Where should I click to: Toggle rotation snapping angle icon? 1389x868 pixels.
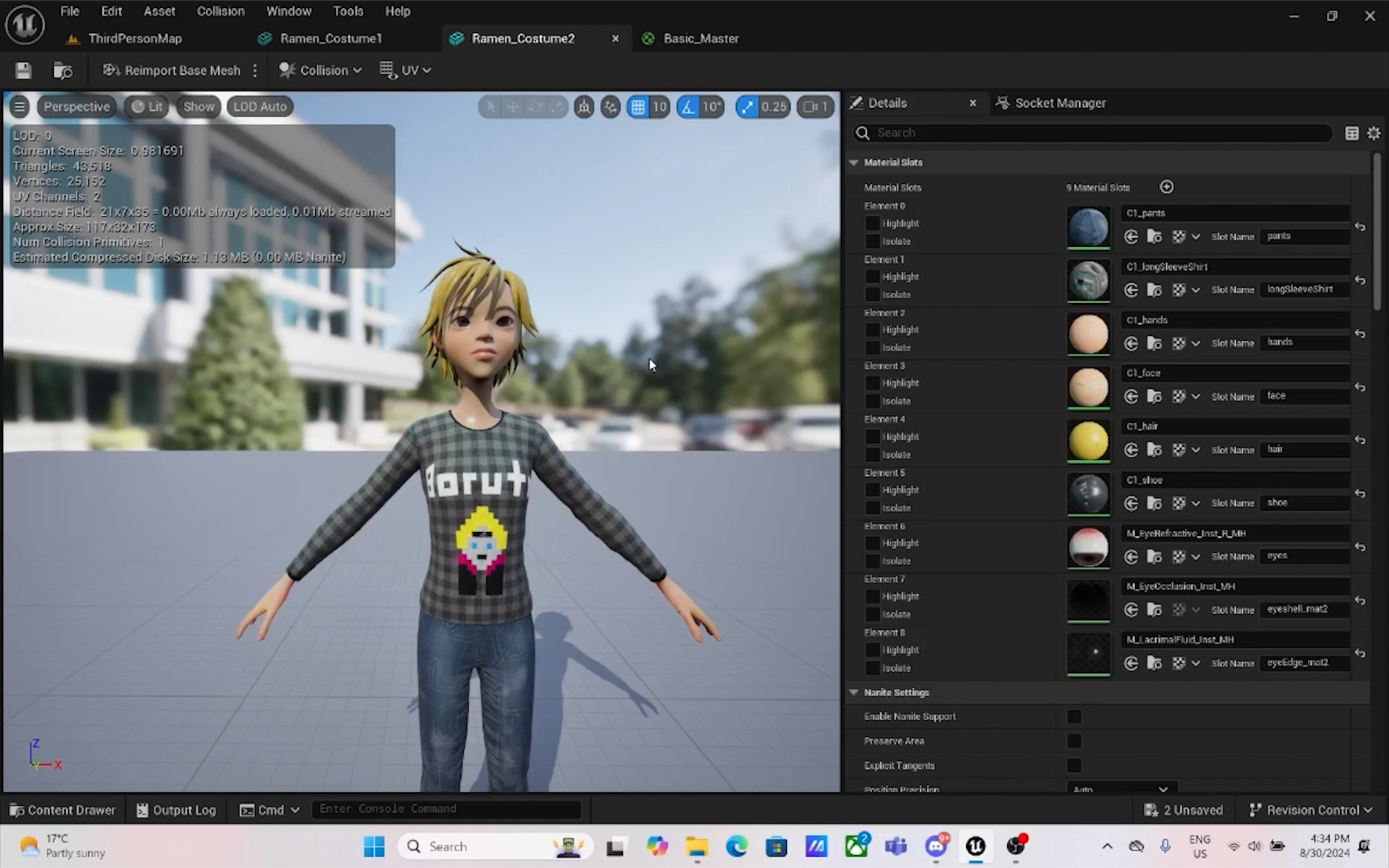(687, 107)
